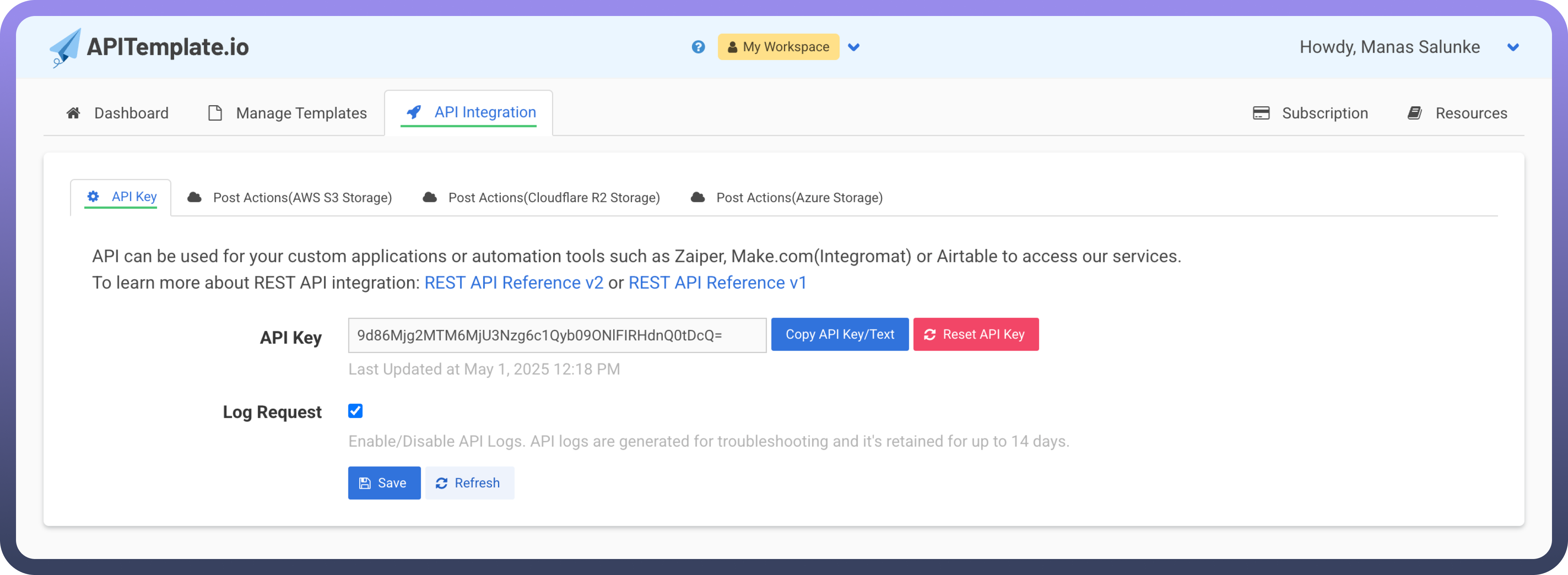Click the blue help question mark icon
Screen dimensions: 1568x575
click(698, 47)
